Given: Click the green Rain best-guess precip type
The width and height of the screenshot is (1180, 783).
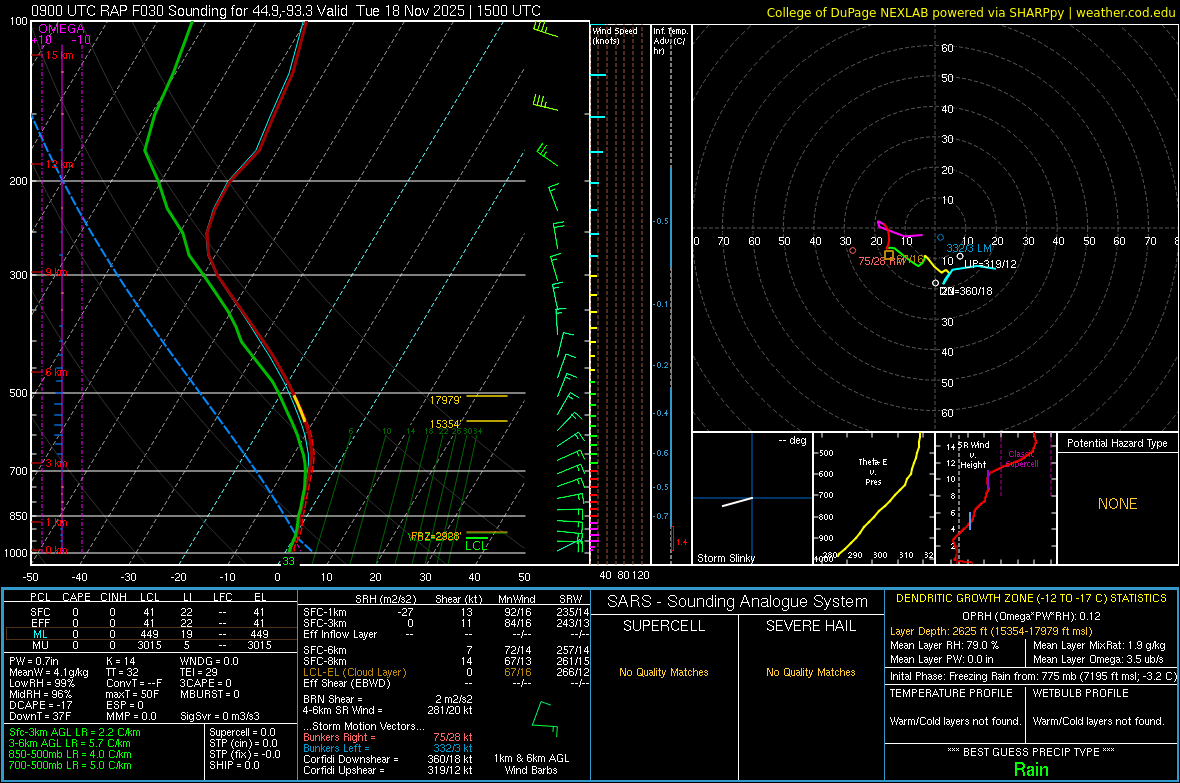Looking at the screenshot, I should (x=1031, y=769).
